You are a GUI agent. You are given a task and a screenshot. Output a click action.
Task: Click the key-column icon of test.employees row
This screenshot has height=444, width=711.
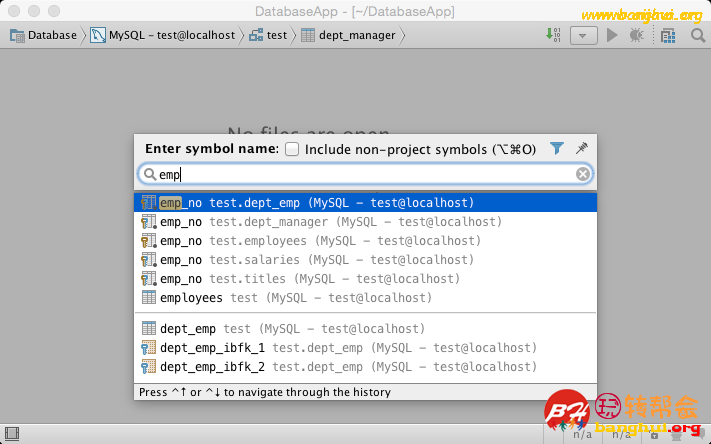click(x=149, y=241)
